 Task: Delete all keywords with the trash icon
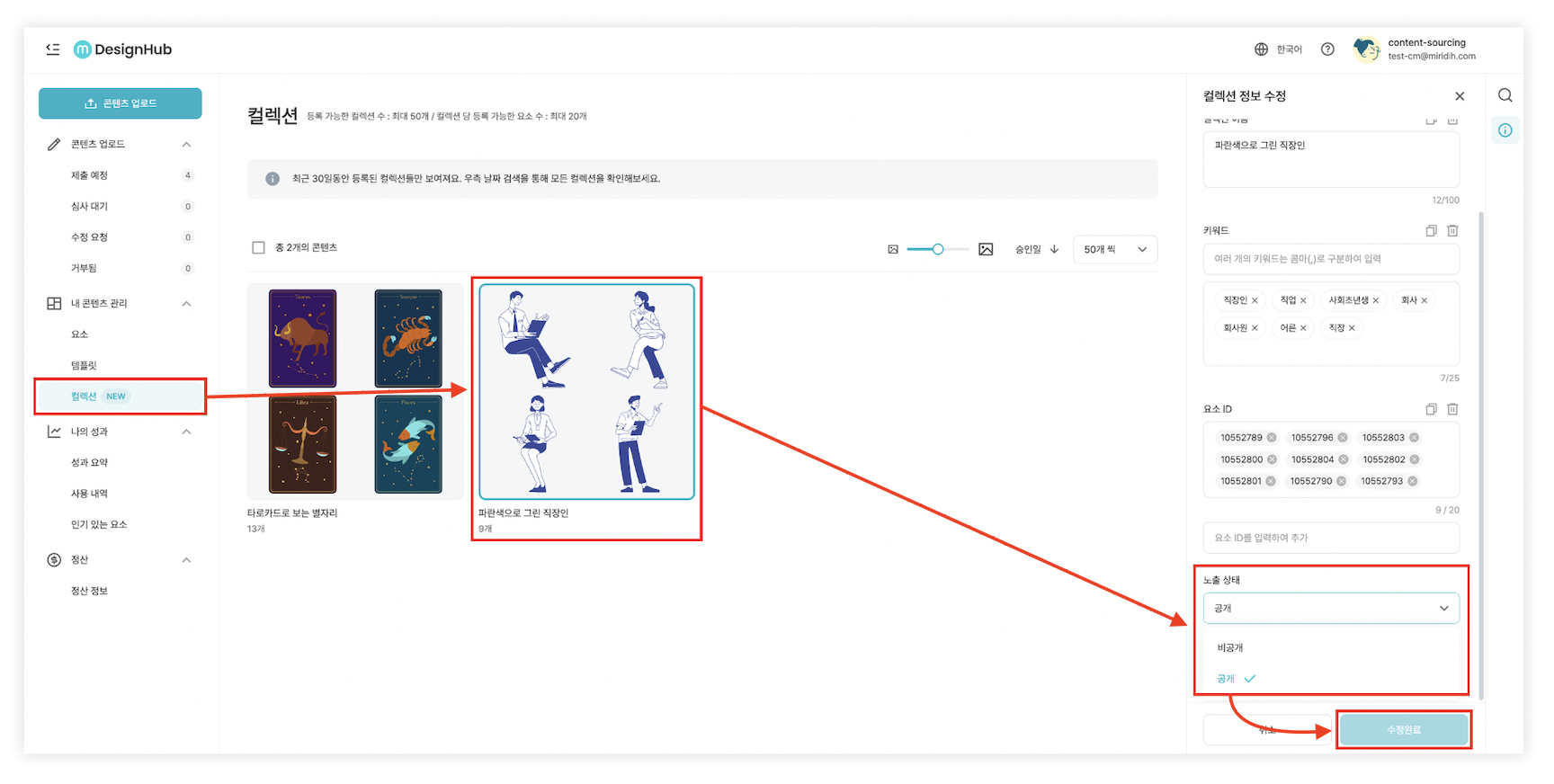click(1452, 231)
